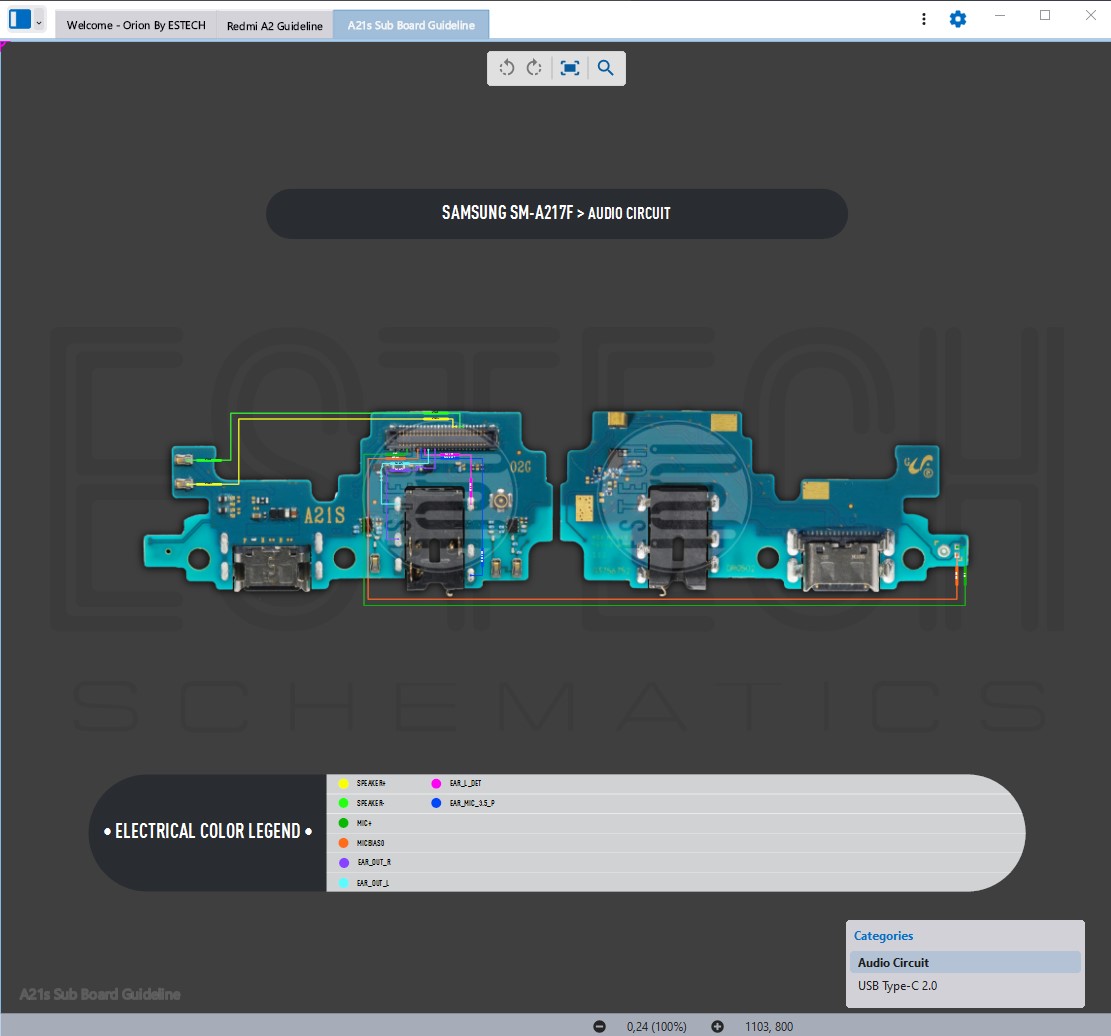Click the orange MICBIAS0 legend dot
The width and height of the screenshot is (1111, 1036).
(344, 843)
